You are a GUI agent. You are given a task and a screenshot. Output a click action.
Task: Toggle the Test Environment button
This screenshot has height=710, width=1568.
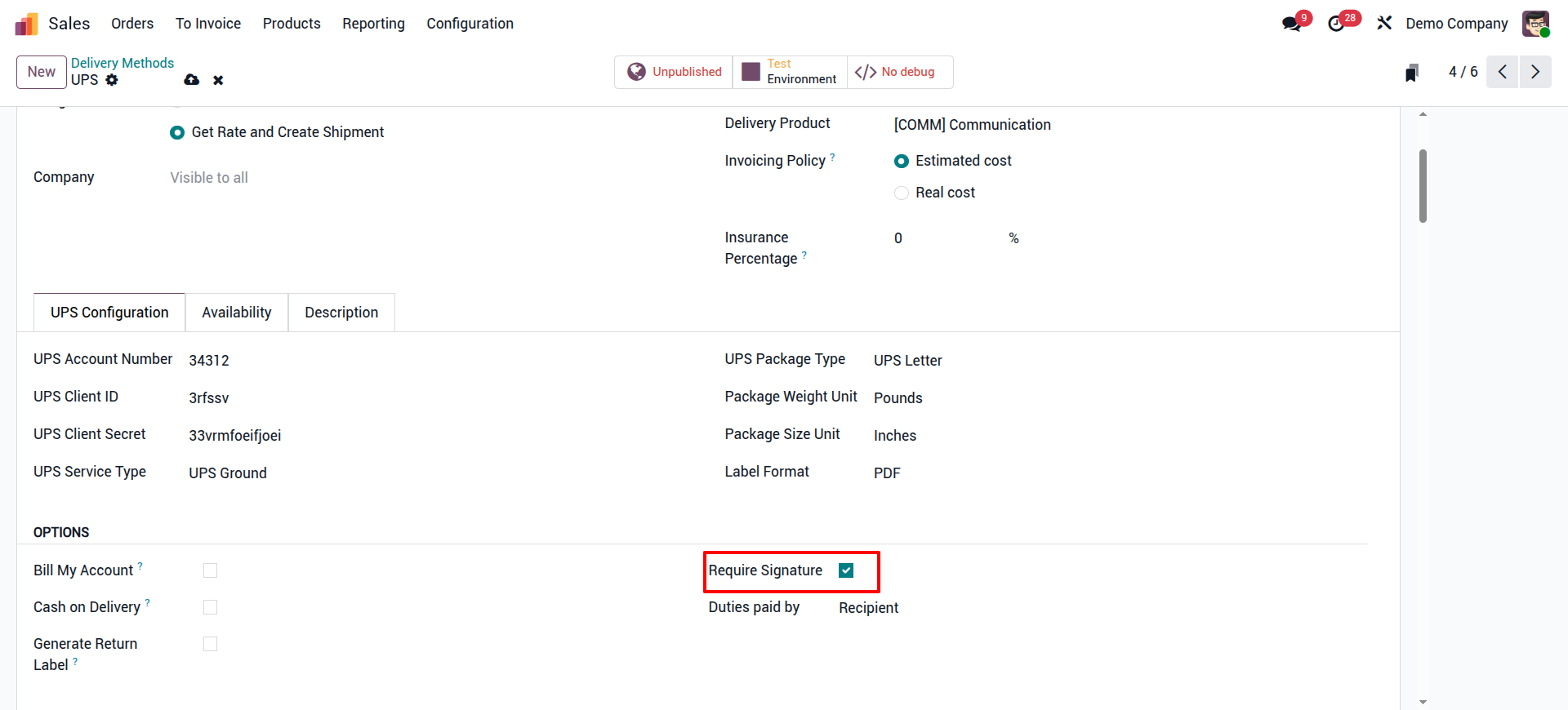tap(790, 72)
